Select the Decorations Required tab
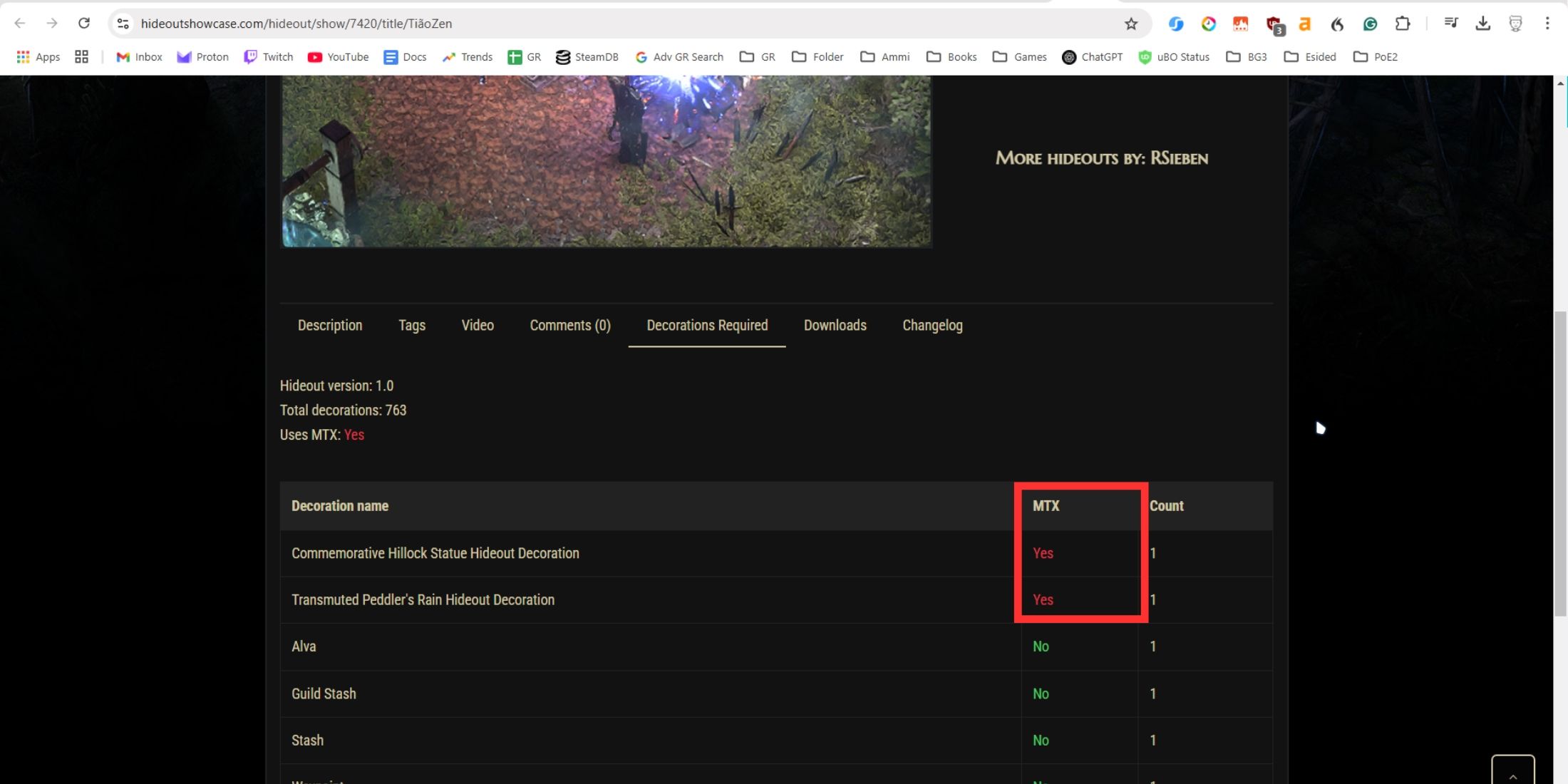The width and height of the screenshot is (1568, 784). 707,325
